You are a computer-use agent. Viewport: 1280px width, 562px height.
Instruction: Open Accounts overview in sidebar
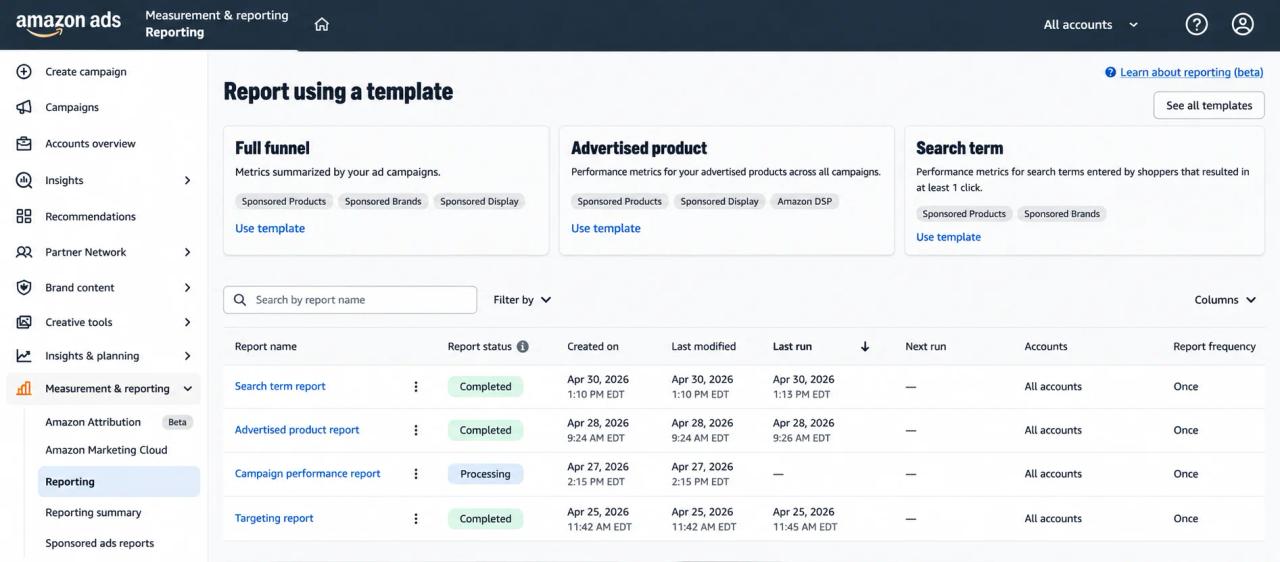pyautogui.click(x=90, y=144)
